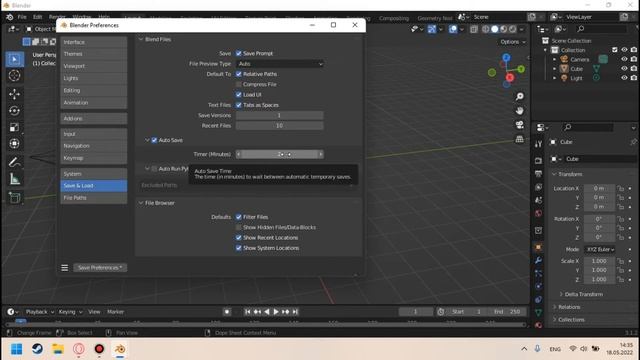This screenshot has width=640, height=360.
Task: Open the File Paths preferences tab
Action: point(94,198)
